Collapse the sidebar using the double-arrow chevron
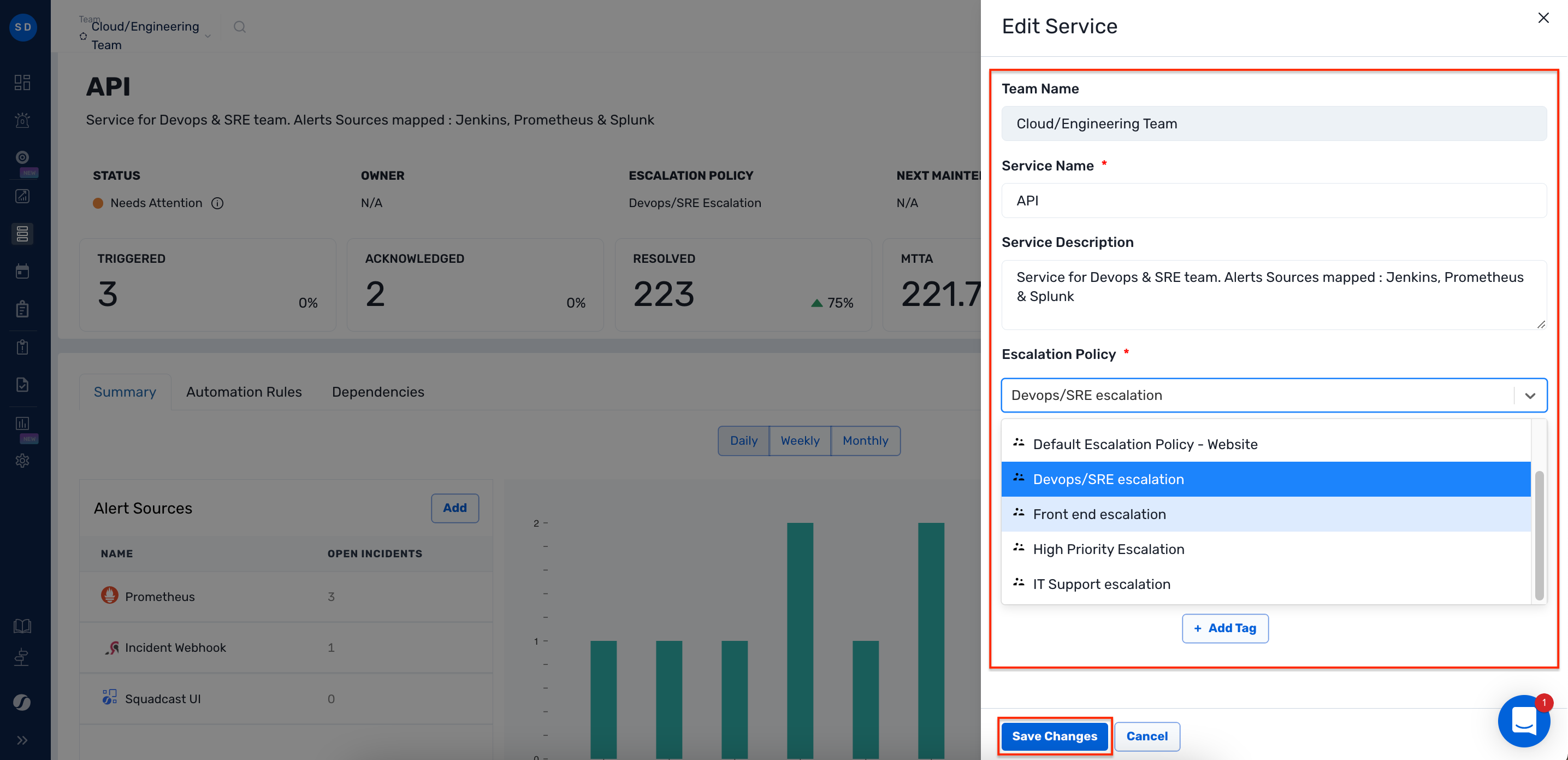Screen dimensions: 1568x760 pyautogui.click(x=23, y=740)
